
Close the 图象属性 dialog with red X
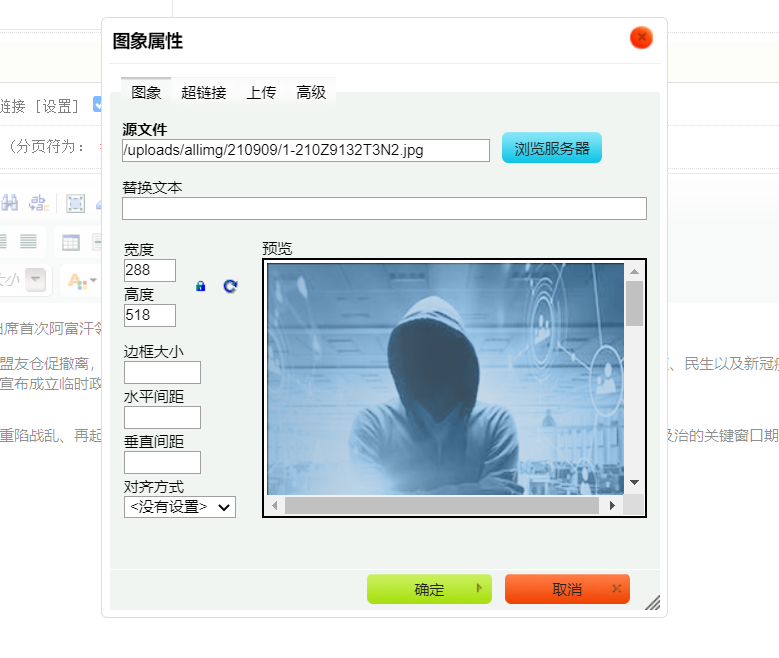click(x=641, y=38)
